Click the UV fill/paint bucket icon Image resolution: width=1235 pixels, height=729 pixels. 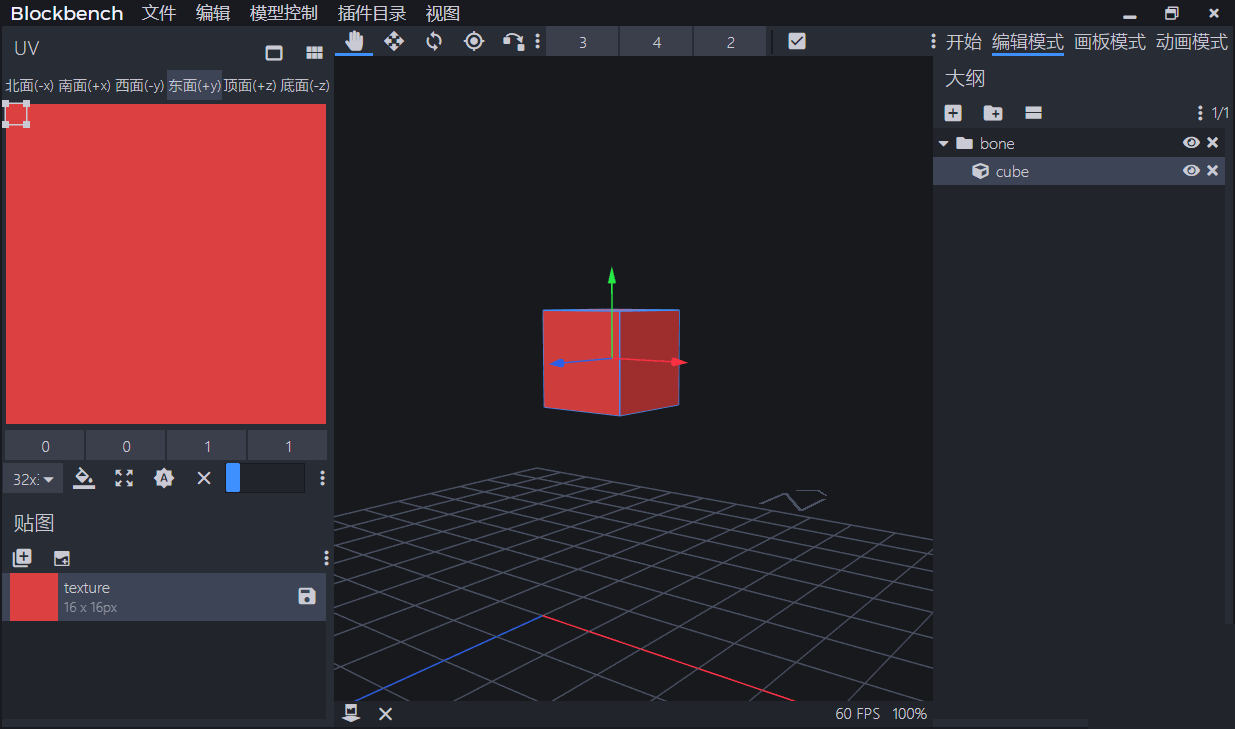(85, 478)
